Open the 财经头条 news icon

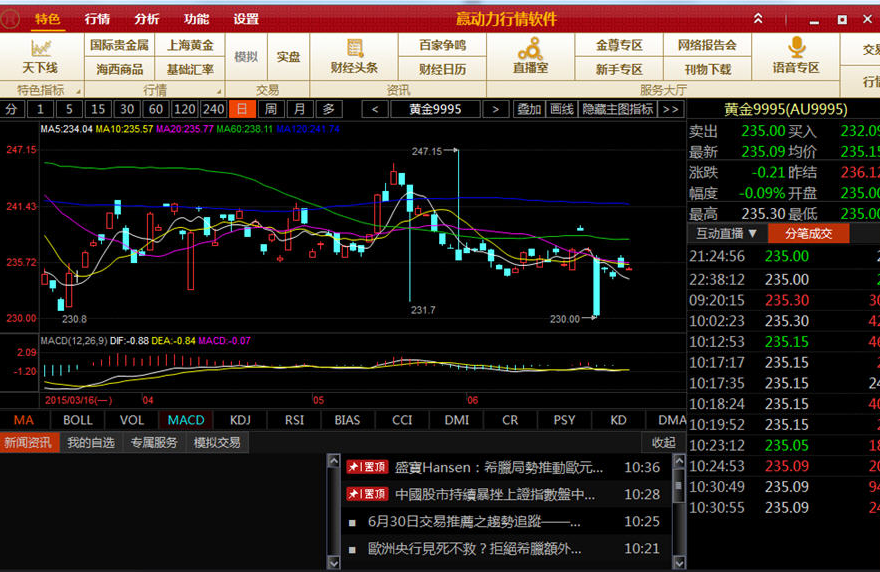[354, 56]
